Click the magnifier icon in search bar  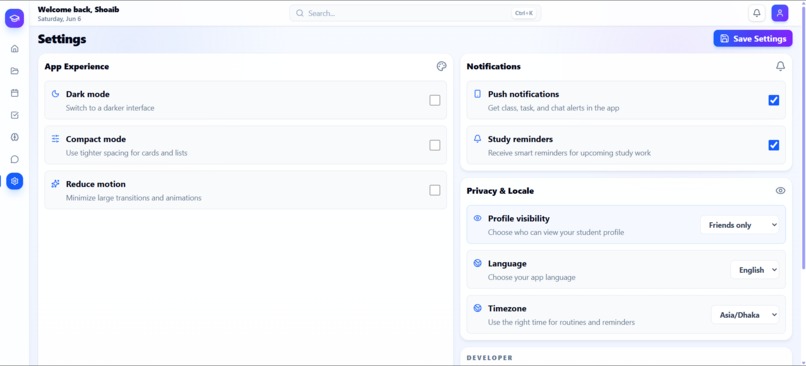coord(300,13)
